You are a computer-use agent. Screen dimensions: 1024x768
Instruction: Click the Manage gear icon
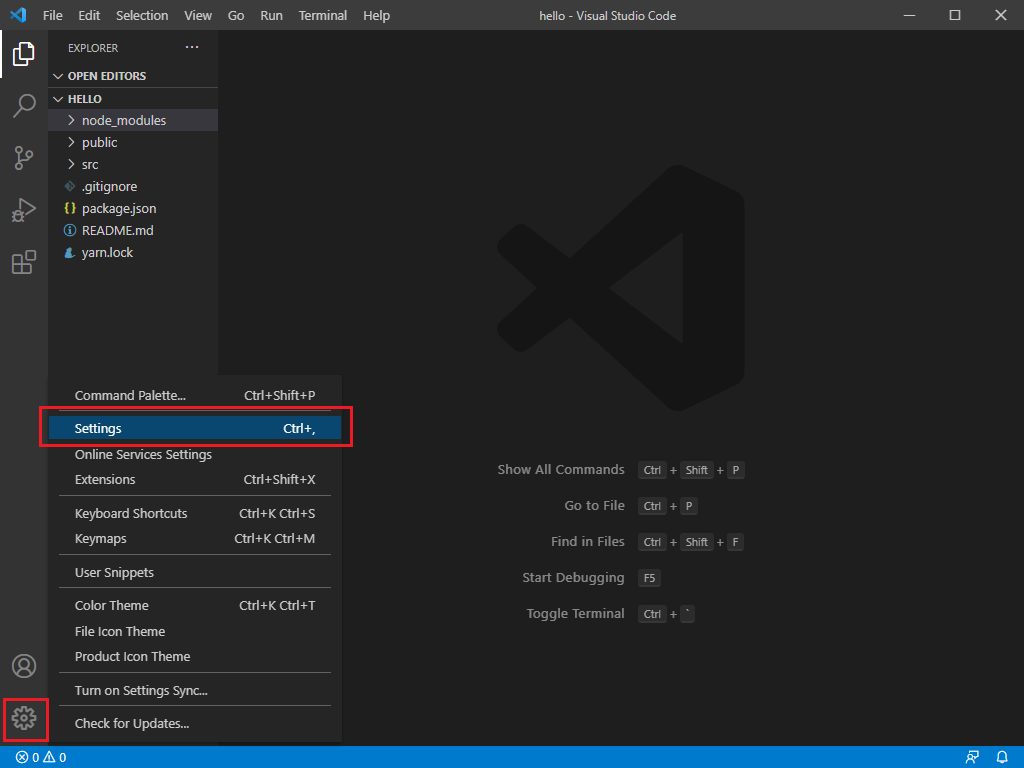(x=24, y=718)
